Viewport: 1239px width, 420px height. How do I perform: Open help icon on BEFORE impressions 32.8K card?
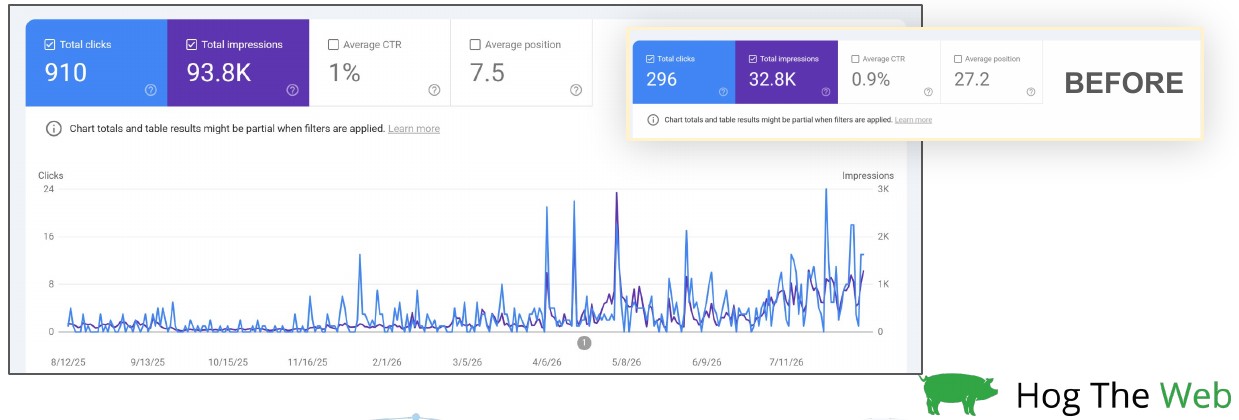pyautogui.click(x=826, y=92)
